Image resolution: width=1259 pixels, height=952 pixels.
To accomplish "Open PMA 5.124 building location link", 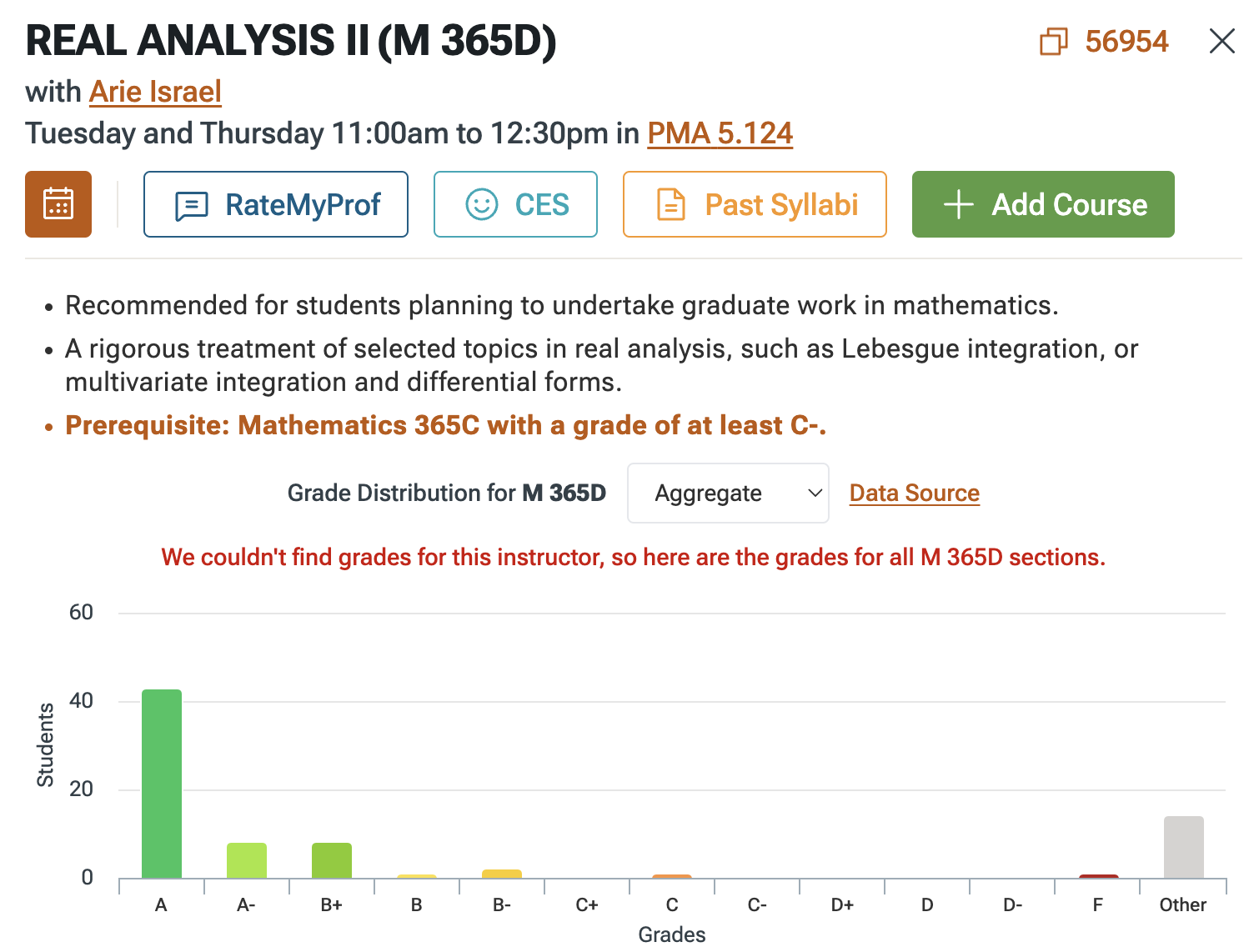I will pos(720,133).
